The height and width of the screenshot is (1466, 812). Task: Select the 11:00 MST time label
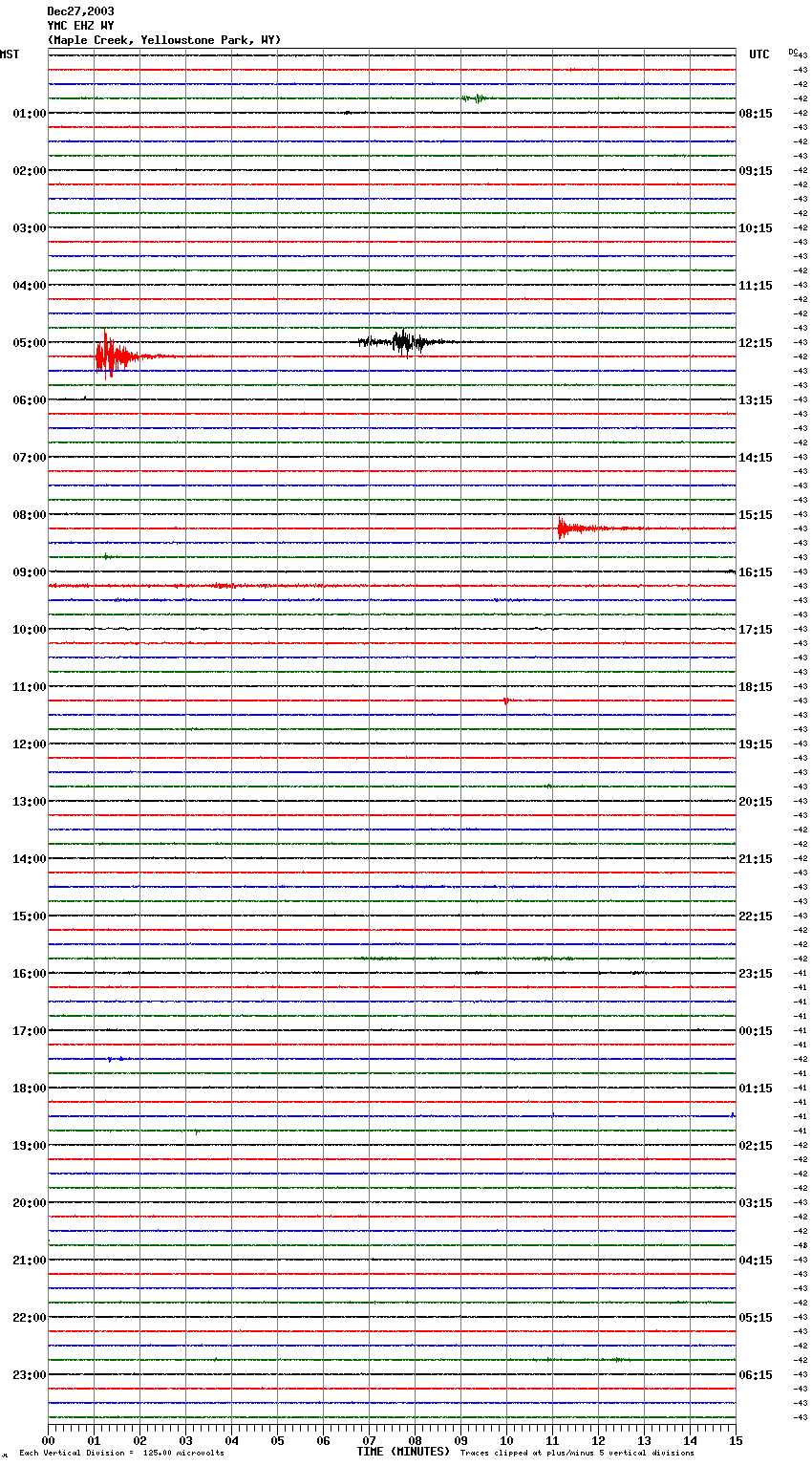(x=30, y=687)
